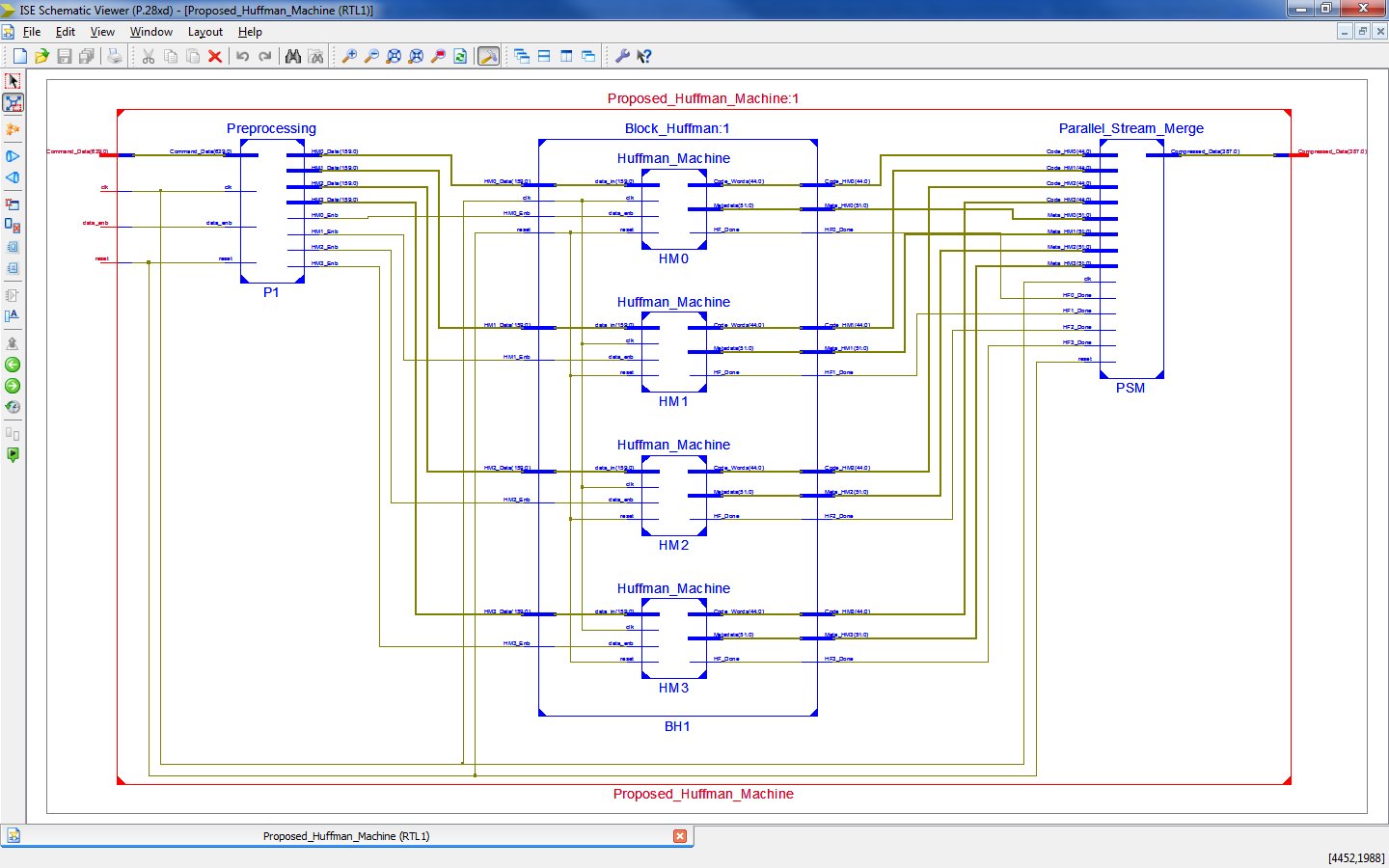Viewport: 1389px width, 868px height.
Task: Close the Proposed_Huffman_Machine (RTL1) tab
Action: coord(680,836)
